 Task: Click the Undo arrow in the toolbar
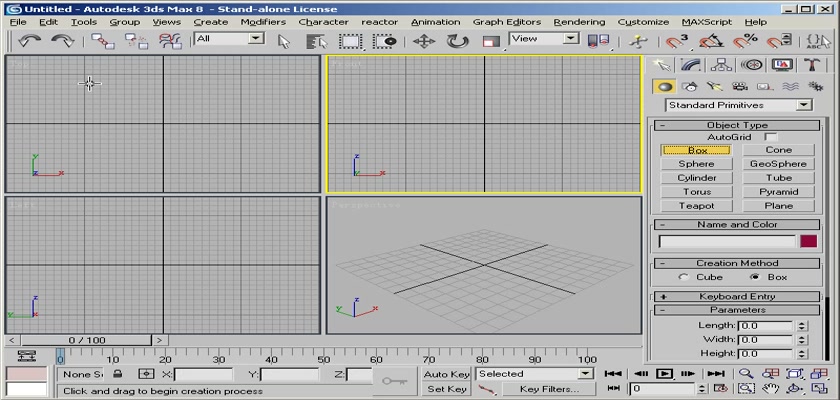[29, 41]
